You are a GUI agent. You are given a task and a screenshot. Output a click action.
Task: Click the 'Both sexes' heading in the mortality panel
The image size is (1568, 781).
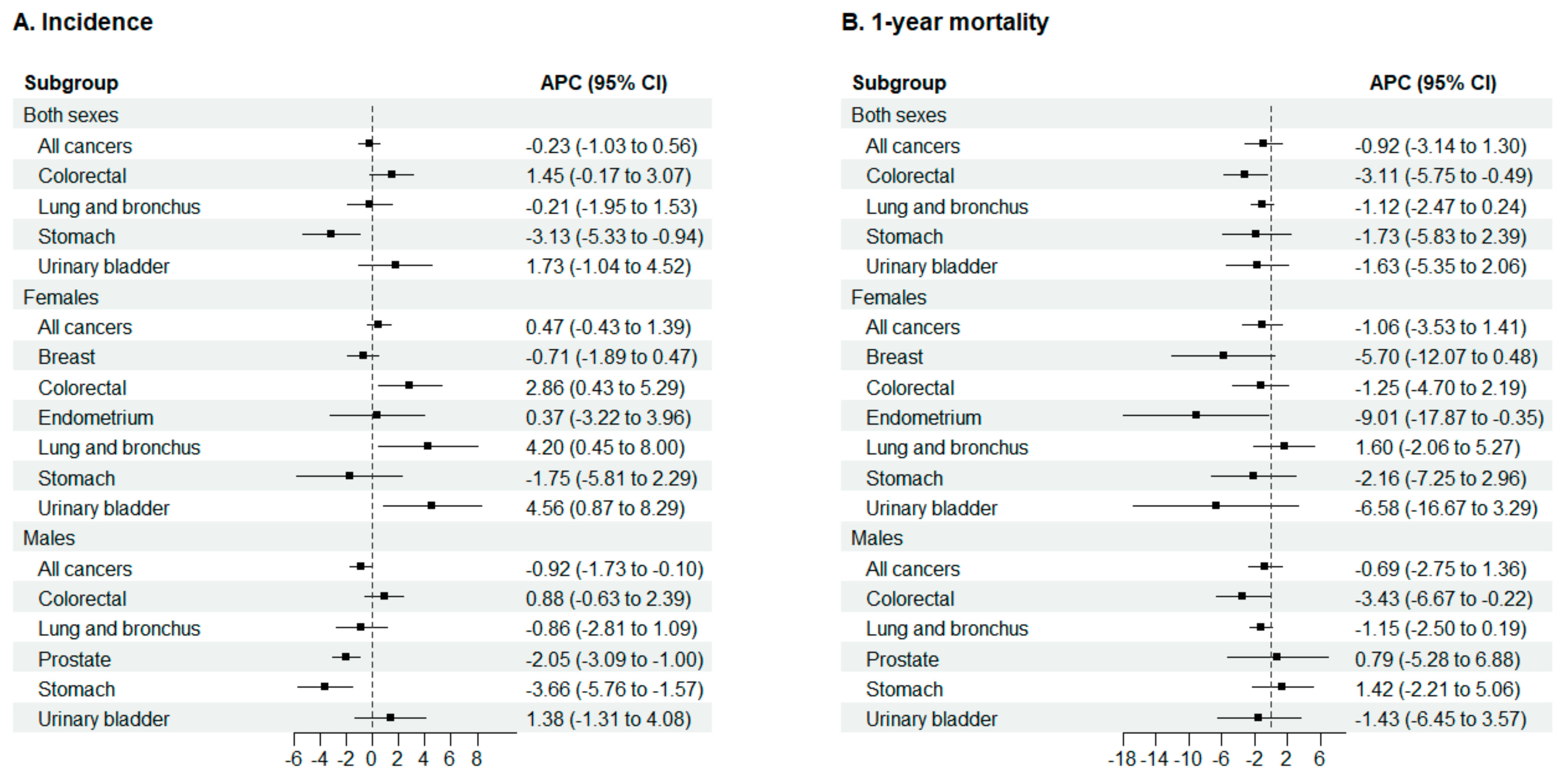tap(898, 115)
